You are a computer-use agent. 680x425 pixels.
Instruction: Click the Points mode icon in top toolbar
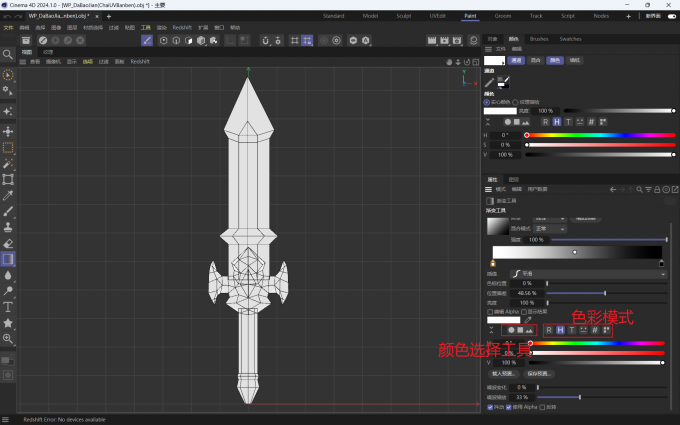coord(163,40)
